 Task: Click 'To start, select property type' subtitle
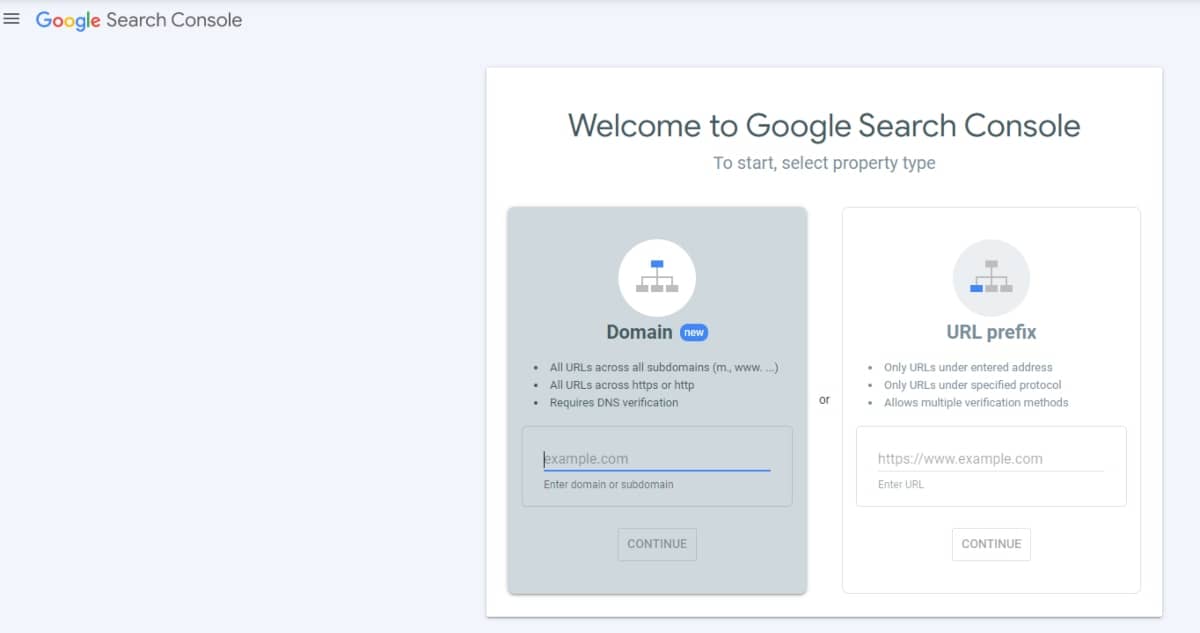click(824, 163)
